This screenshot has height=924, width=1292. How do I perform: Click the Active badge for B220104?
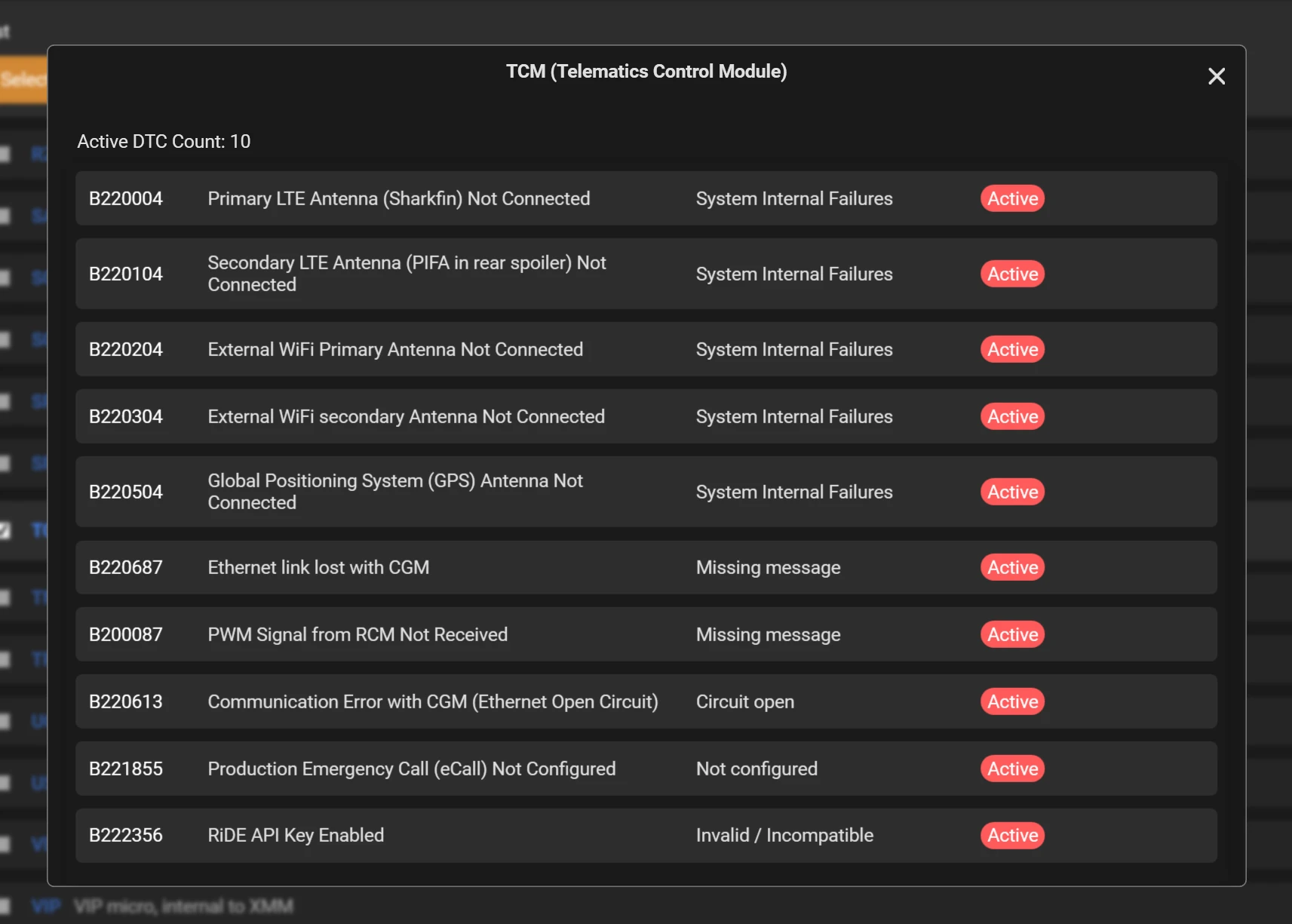[1012, 274]
